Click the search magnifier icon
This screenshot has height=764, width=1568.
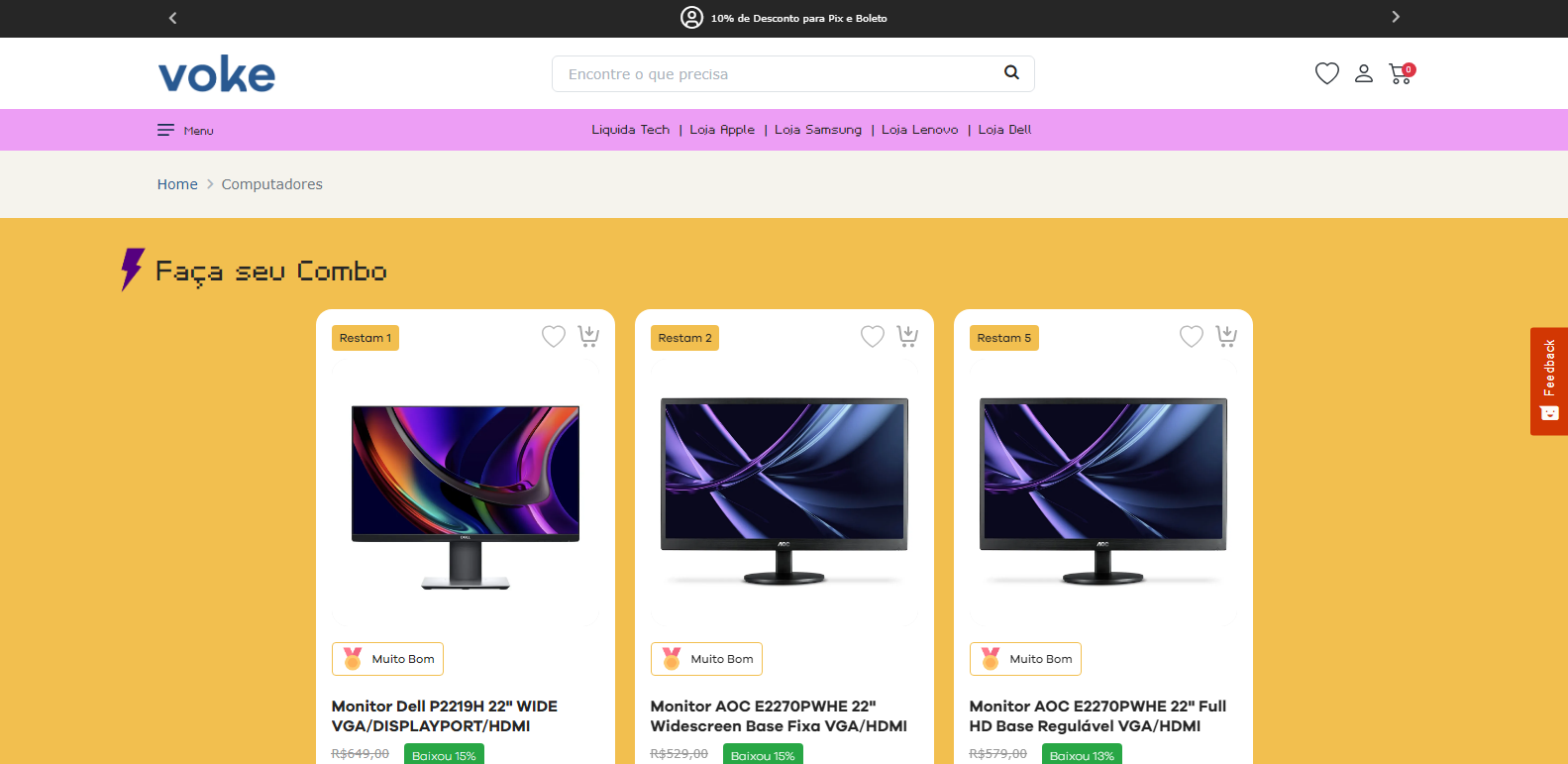[1011, 72]
